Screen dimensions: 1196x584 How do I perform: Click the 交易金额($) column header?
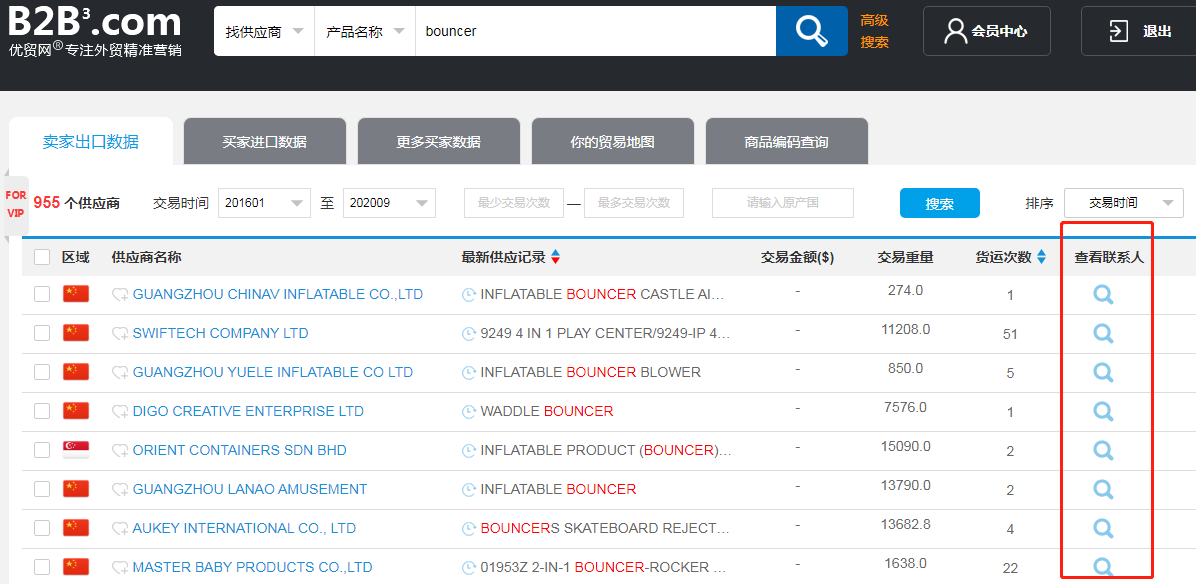click(x=797, y=258)
